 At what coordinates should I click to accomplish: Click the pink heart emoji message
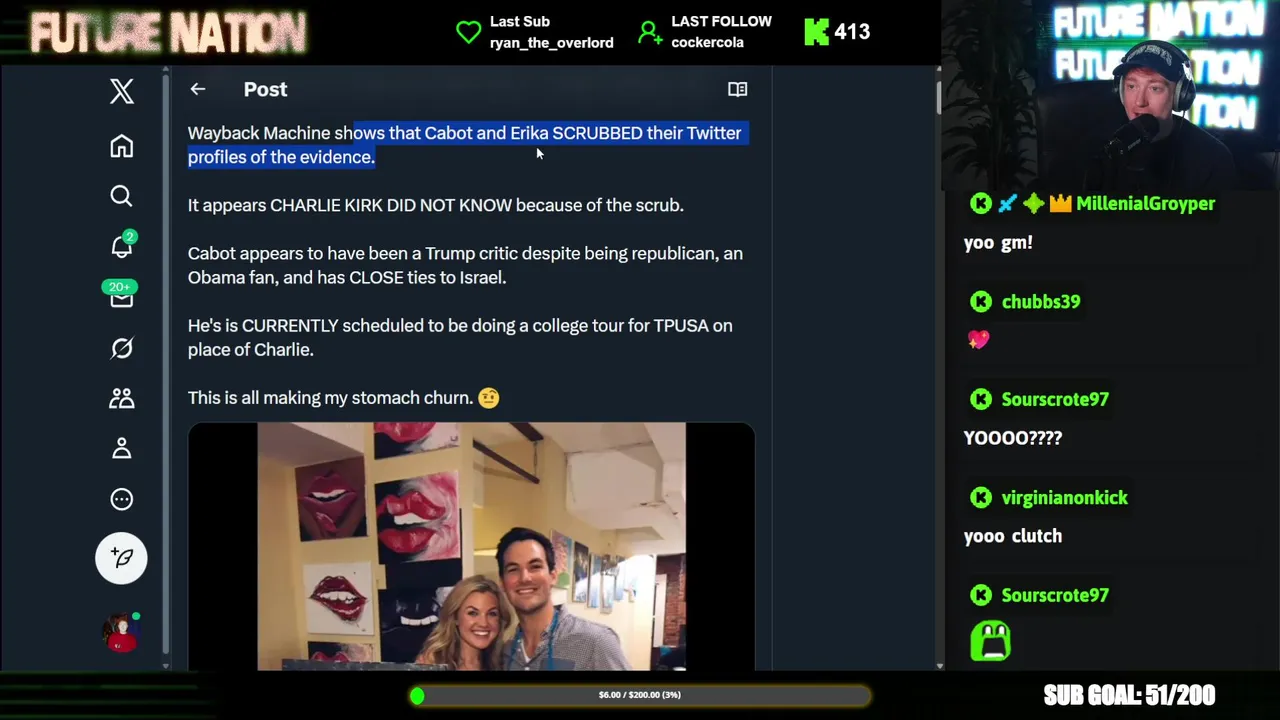978,340
